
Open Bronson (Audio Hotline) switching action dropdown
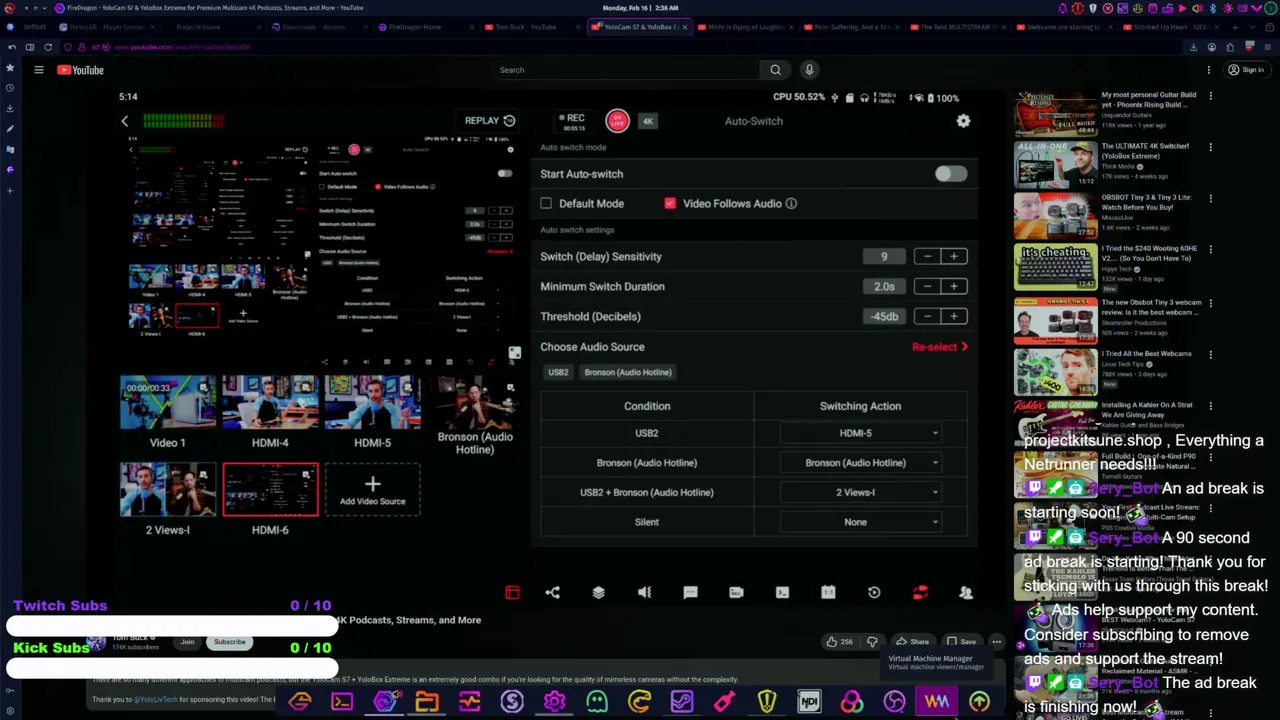pos(860,463)
